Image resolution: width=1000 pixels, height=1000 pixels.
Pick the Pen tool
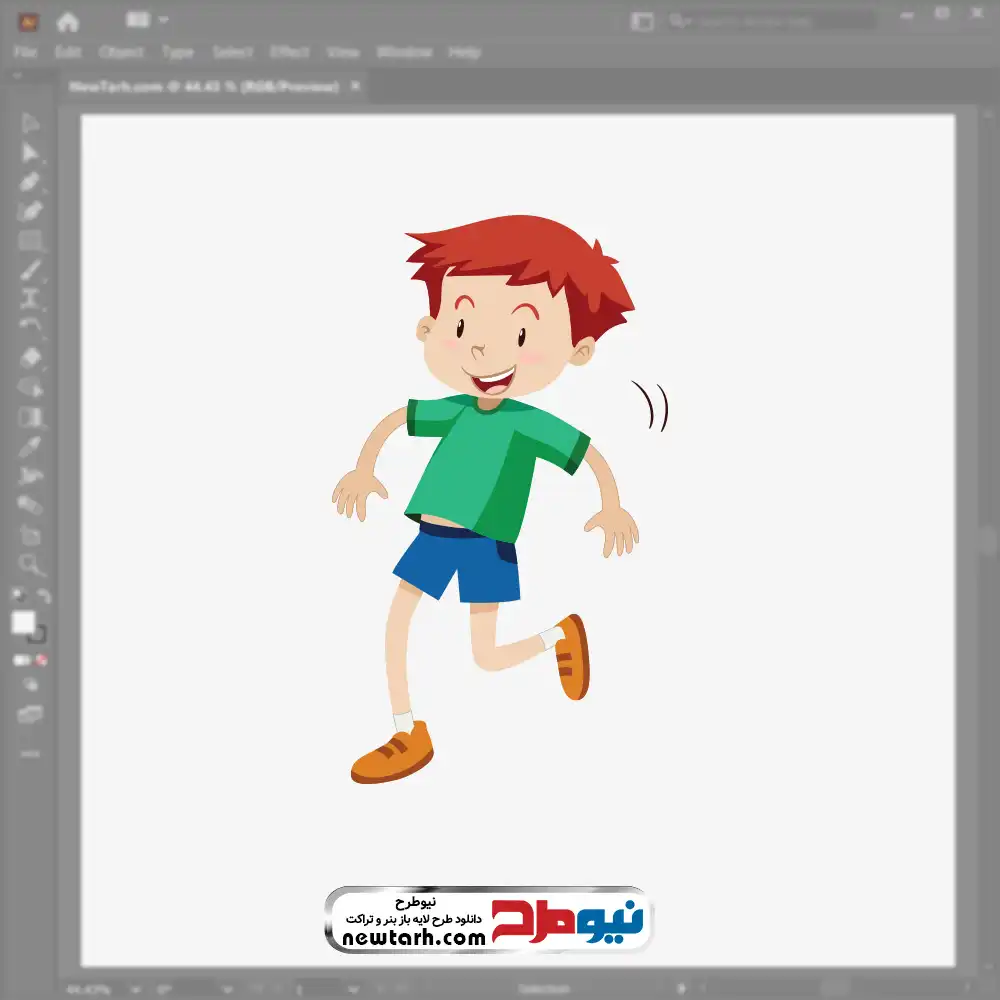pos(30,182)
